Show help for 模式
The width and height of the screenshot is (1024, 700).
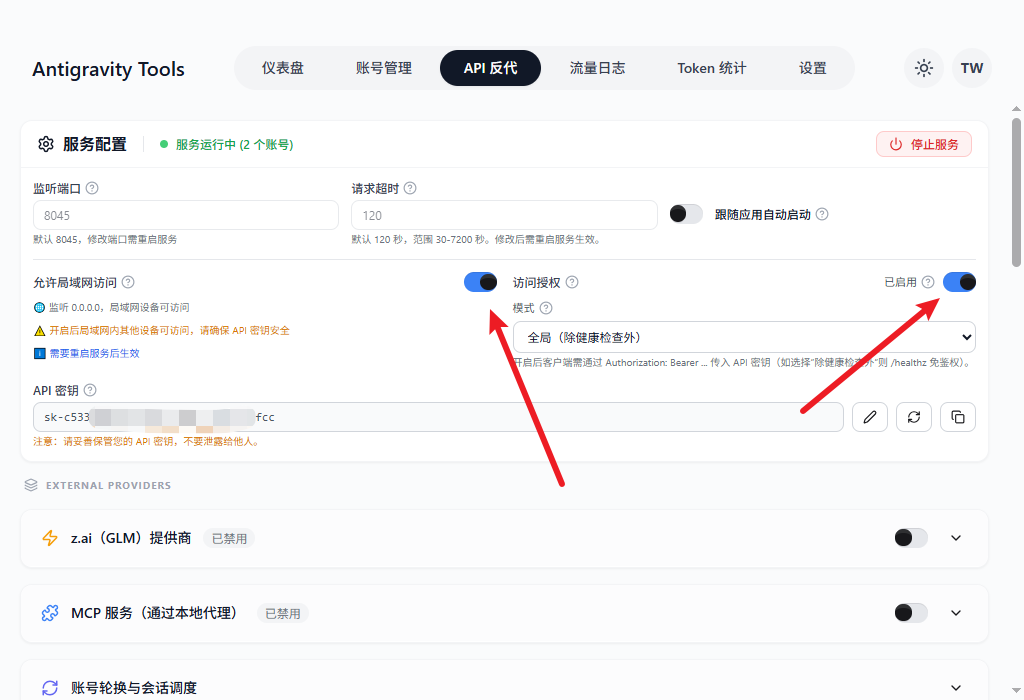(x=546, y=308)
